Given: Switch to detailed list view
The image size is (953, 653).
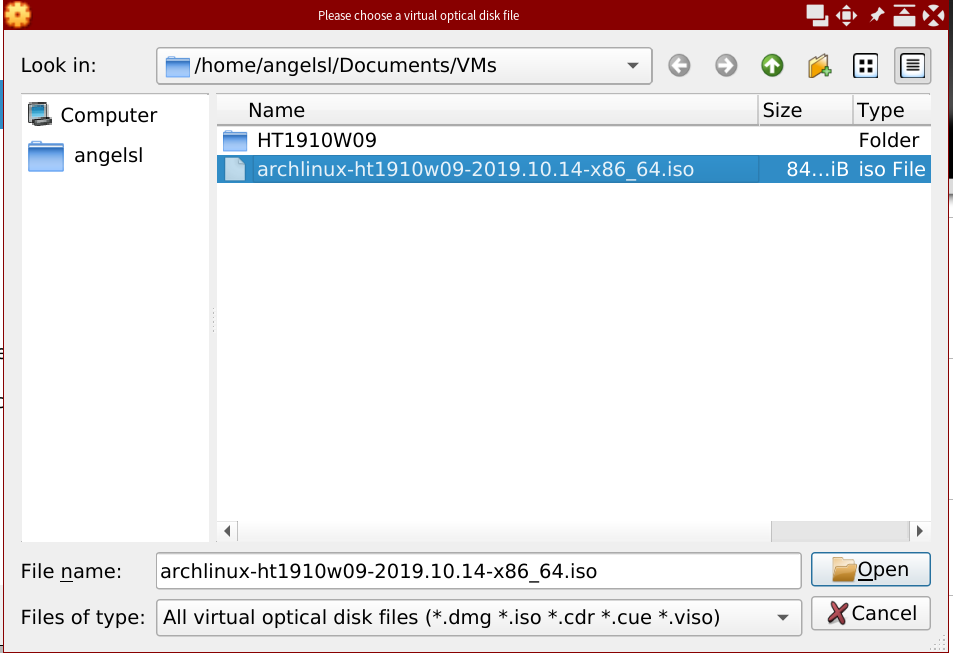Looking at the screenshot, I should (913, 66).
